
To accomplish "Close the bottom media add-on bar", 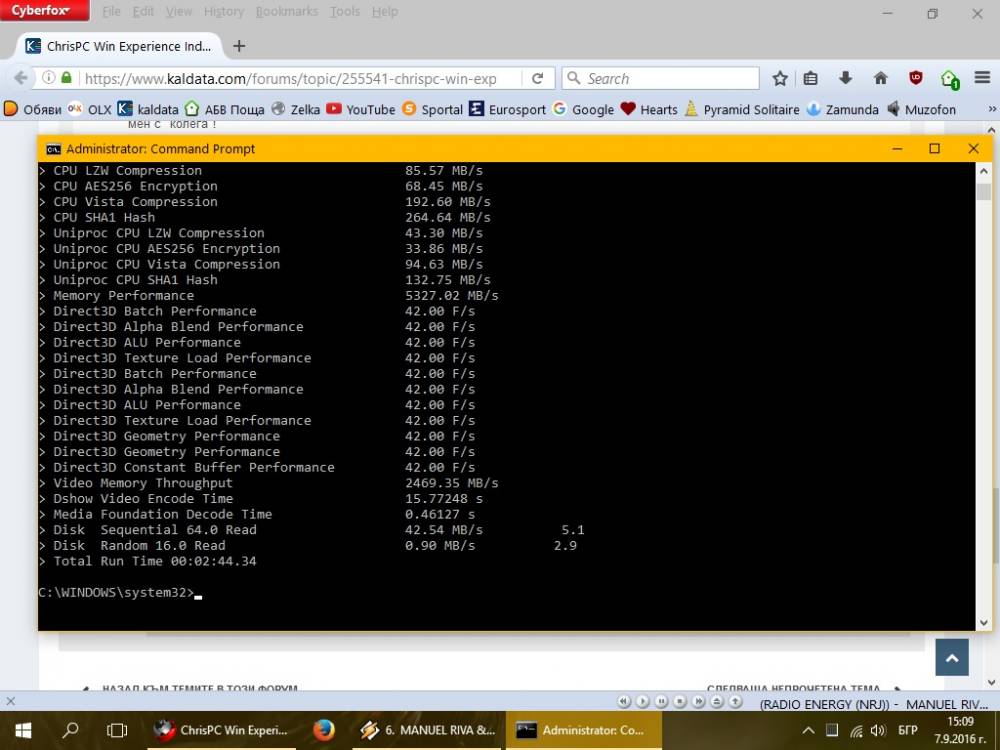I will click(x=10, y=701).
